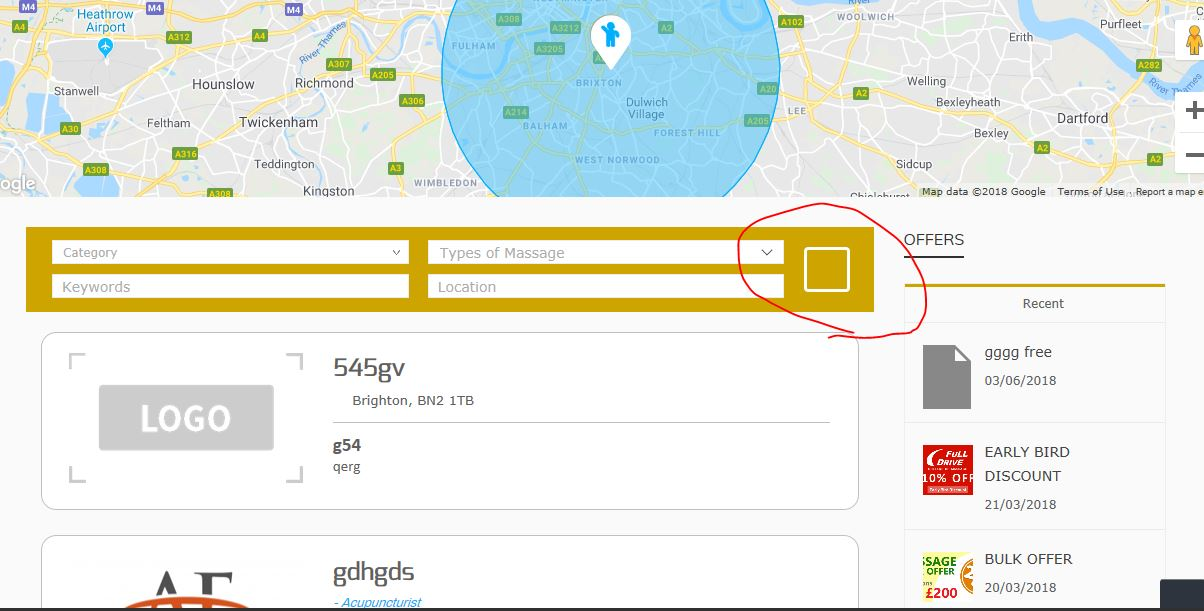Select the Recent offers tab
Viewport: 1204px width, 611px height.
[x=1043, y=303]
